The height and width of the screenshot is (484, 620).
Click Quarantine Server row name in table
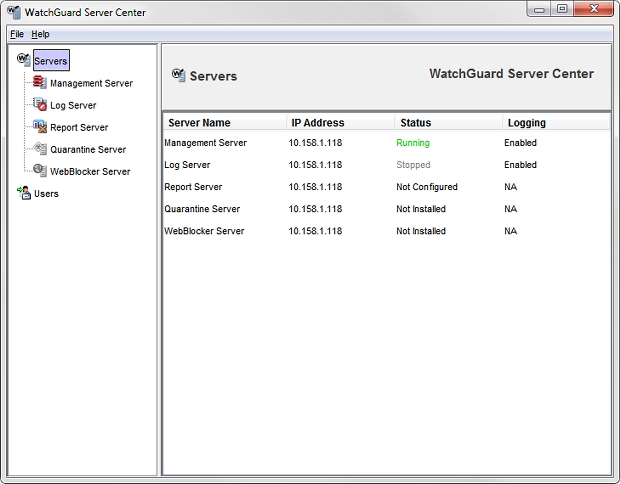[x=202, y=209]
